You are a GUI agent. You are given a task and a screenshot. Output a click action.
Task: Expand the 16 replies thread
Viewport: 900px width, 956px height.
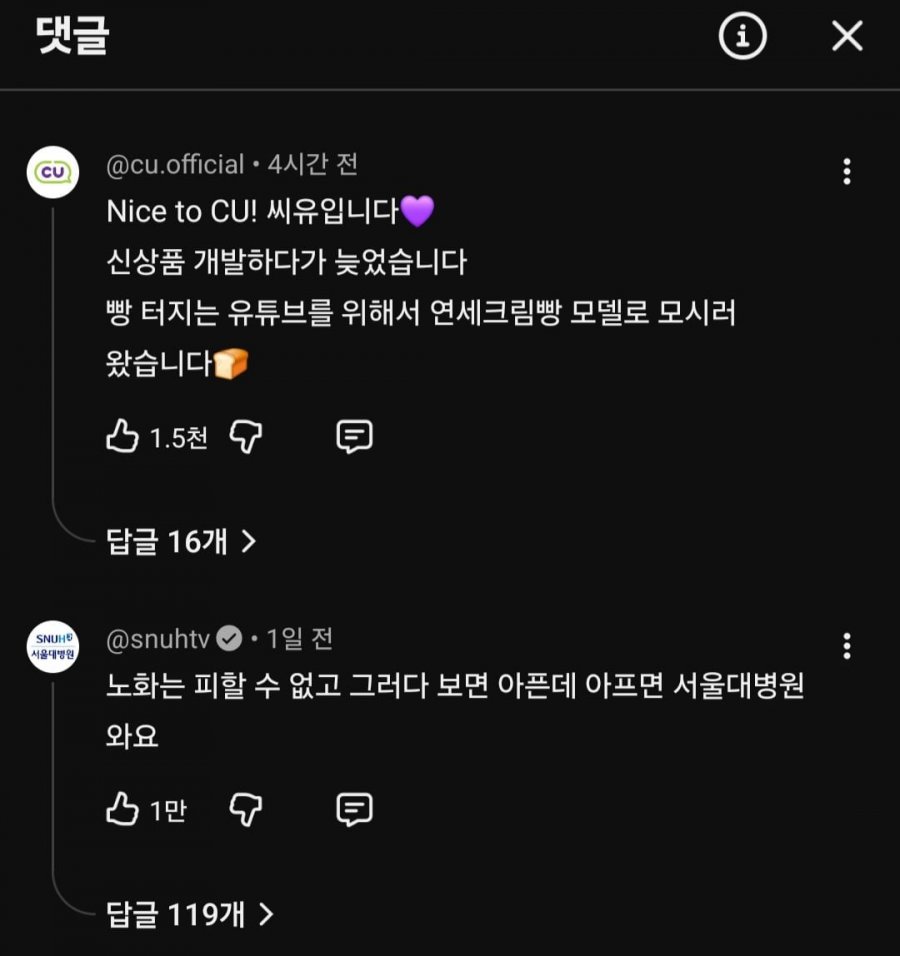coord(181,541)
